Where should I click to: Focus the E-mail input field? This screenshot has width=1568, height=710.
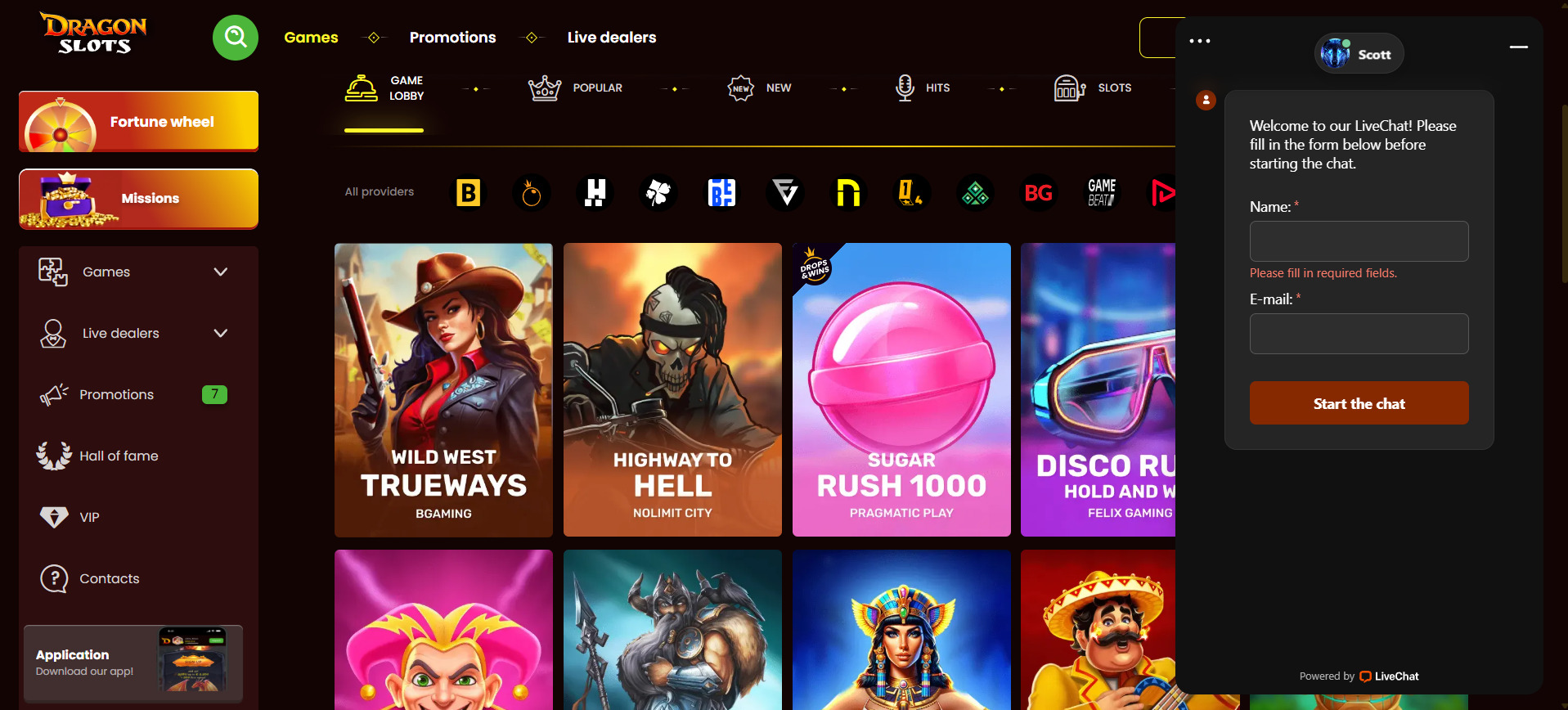coord(1359,334)
